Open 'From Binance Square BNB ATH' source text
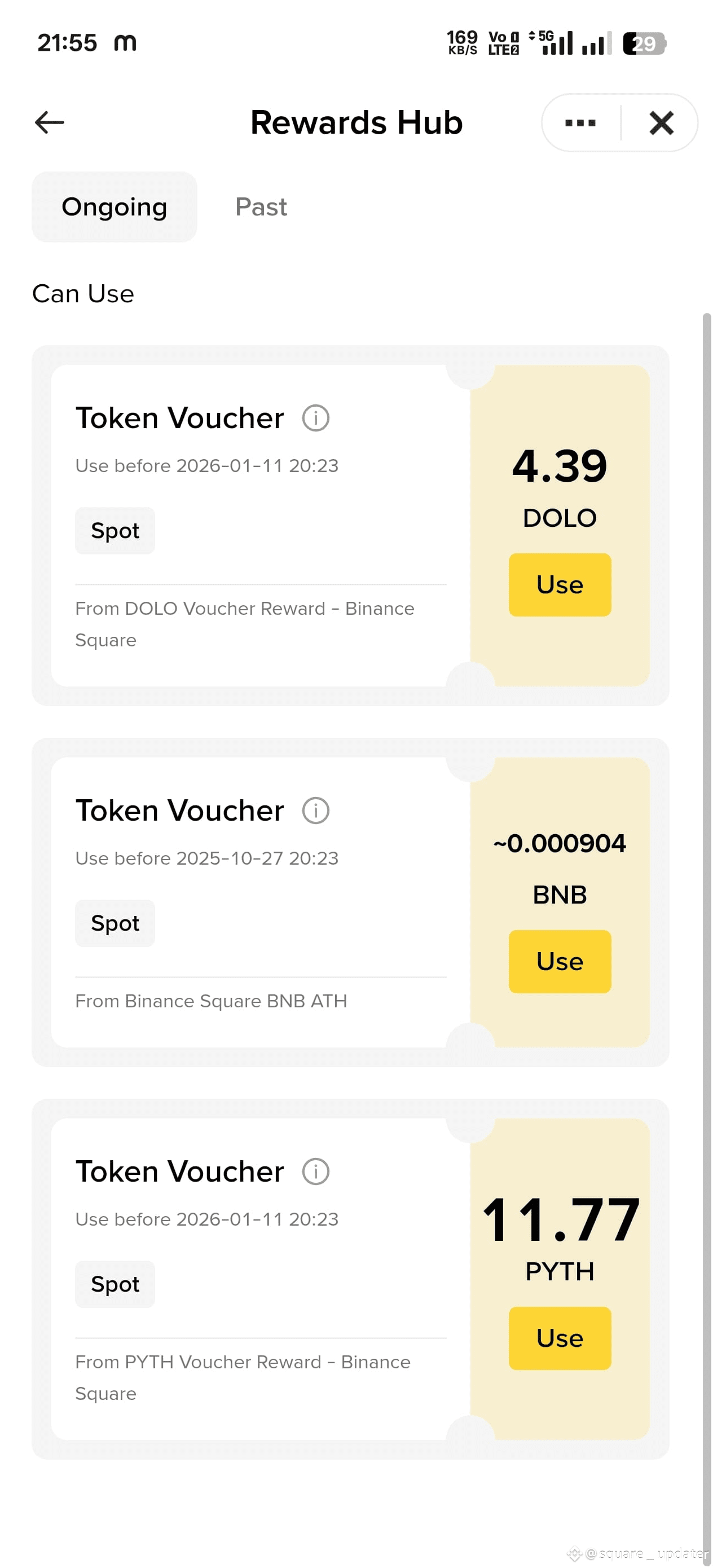The image size is (713, 1568). coord(210,1001)
